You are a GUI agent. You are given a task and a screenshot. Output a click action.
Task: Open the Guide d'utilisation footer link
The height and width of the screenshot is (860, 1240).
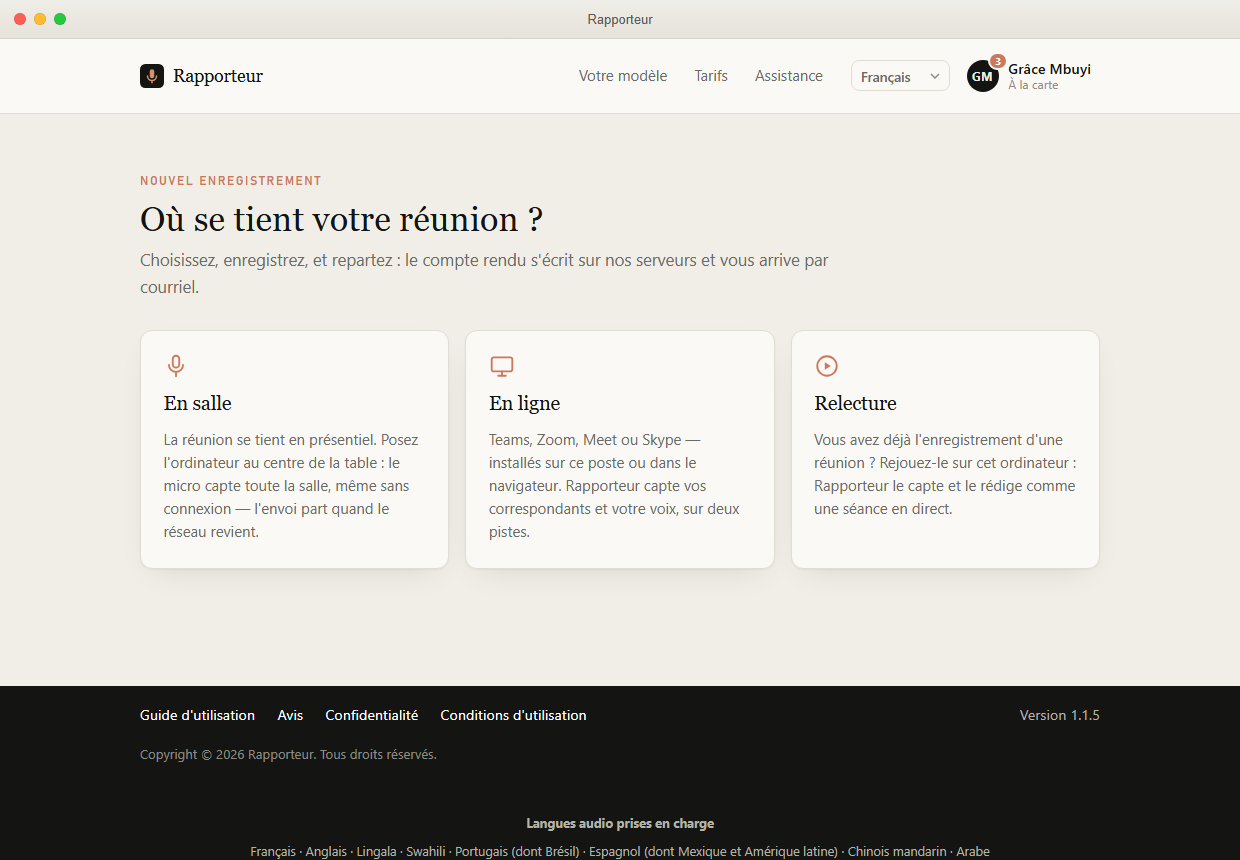pos(197,715)
